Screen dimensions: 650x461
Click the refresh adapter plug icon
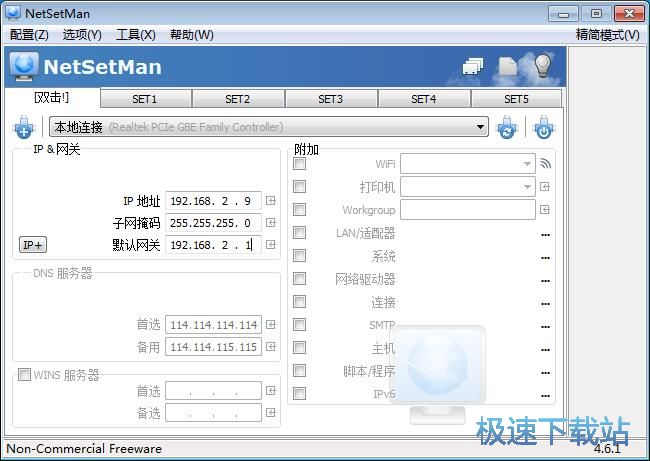click(x=507, y=127)
